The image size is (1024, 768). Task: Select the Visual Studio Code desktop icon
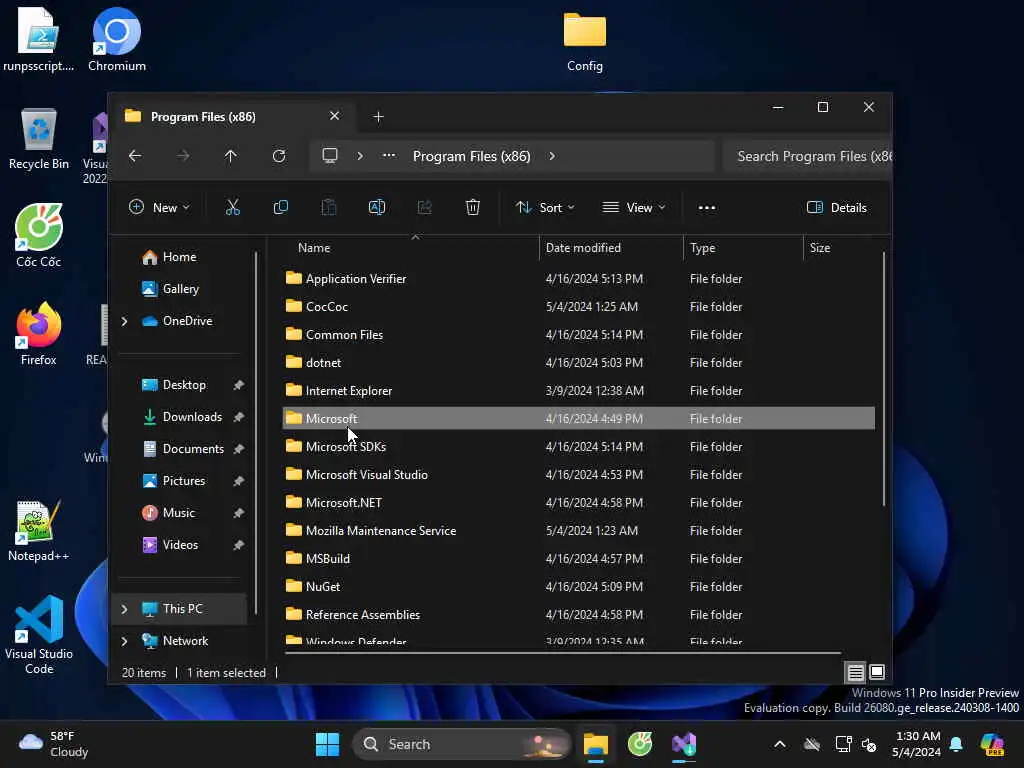click(x=39, y=635)
